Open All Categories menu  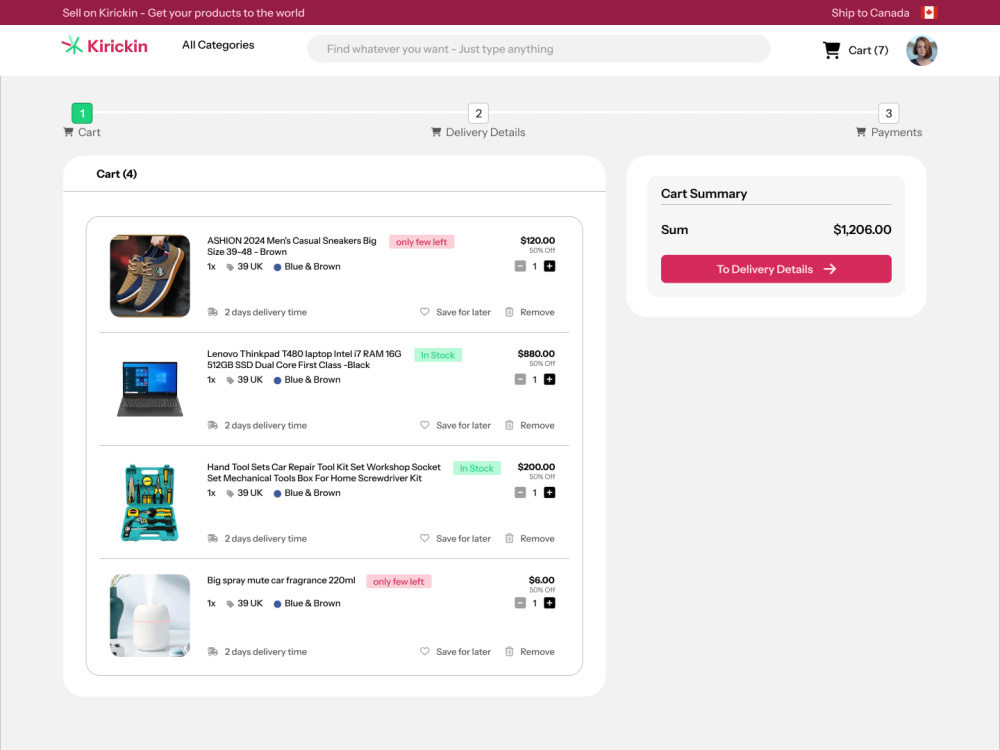coord(218,45)
